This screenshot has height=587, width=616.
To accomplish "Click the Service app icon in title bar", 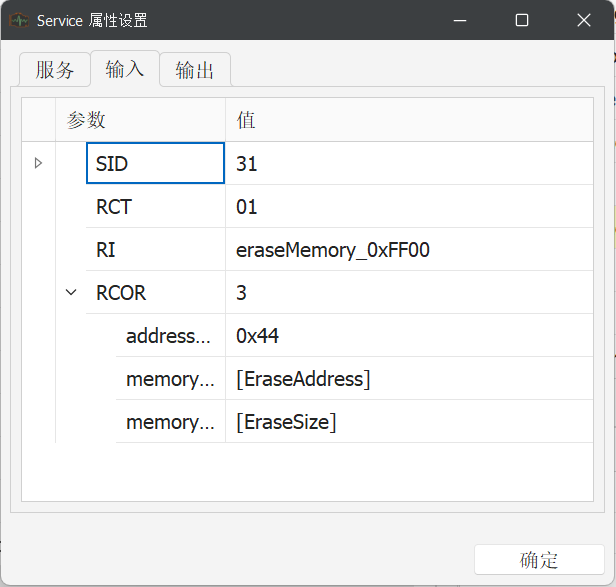I will click(x=19, y=20).
